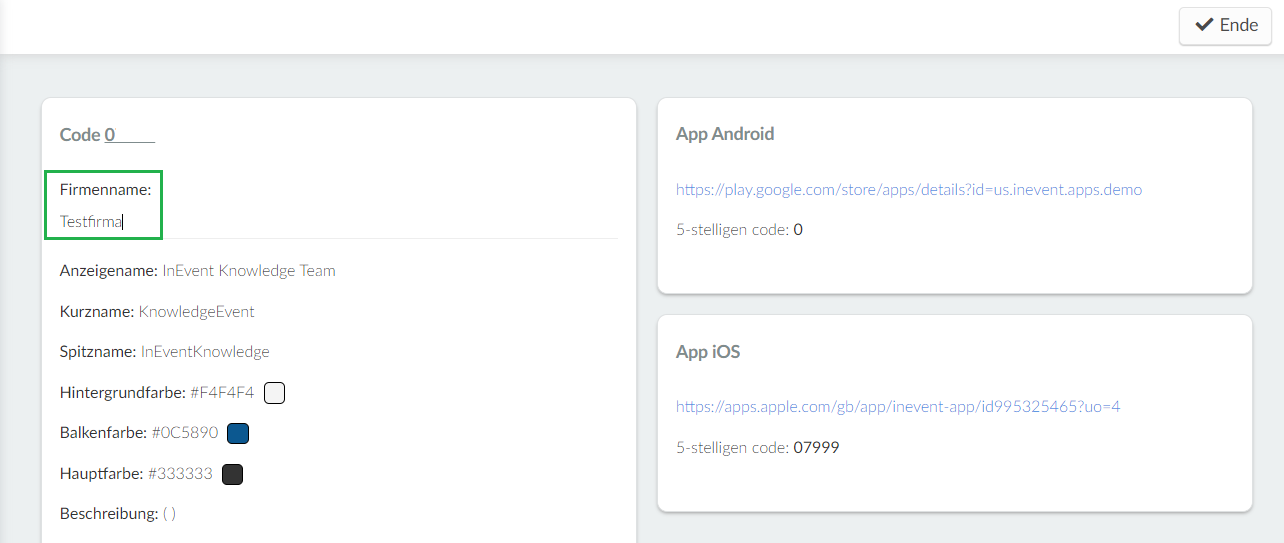Select the Android 5-stelligen code value 0
The height and width of the screenshot is (543, 1284).
pos(798,230)
